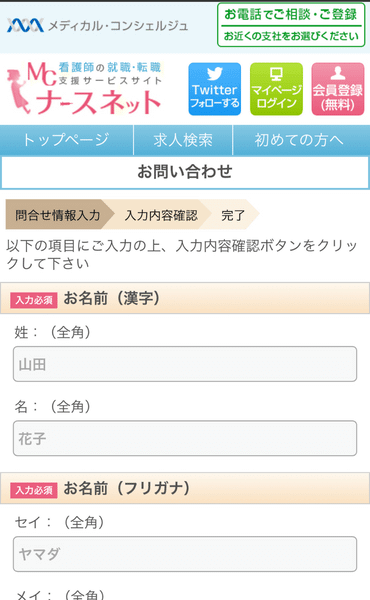
Task: Click the 問合せ情報入力 step indicator
Action: tap(58, 215)
